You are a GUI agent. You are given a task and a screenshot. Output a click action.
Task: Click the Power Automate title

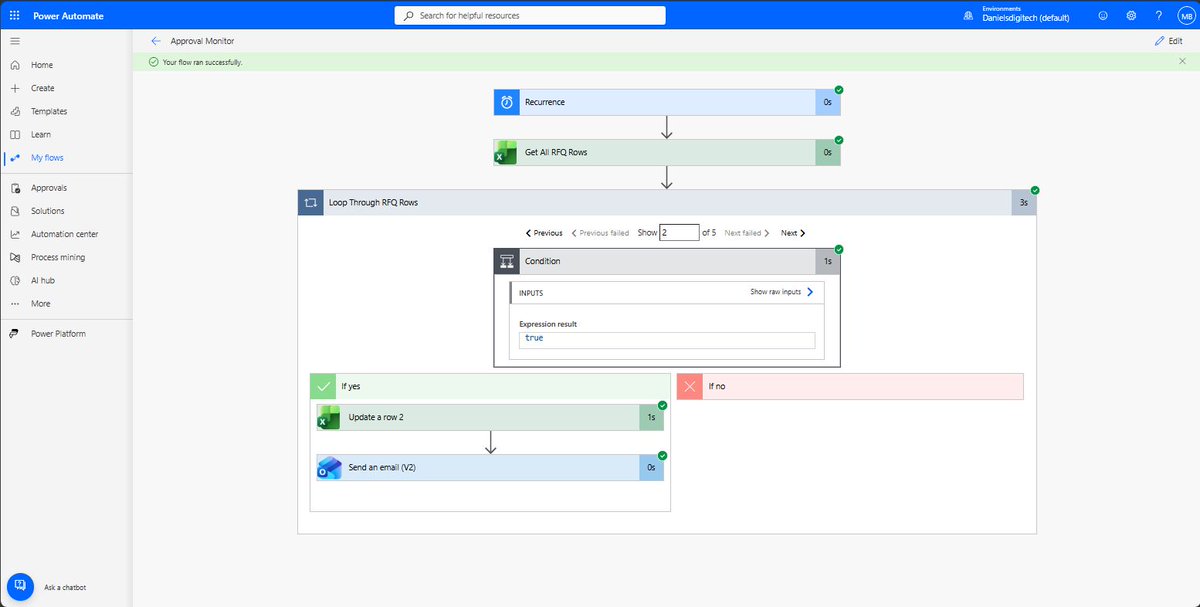pyautogui.click(x=70, y=15)
